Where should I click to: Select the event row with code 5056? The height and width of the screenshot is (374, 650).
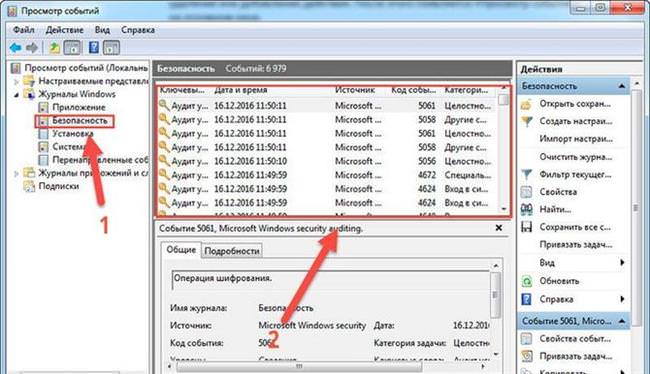pos(327,161)
